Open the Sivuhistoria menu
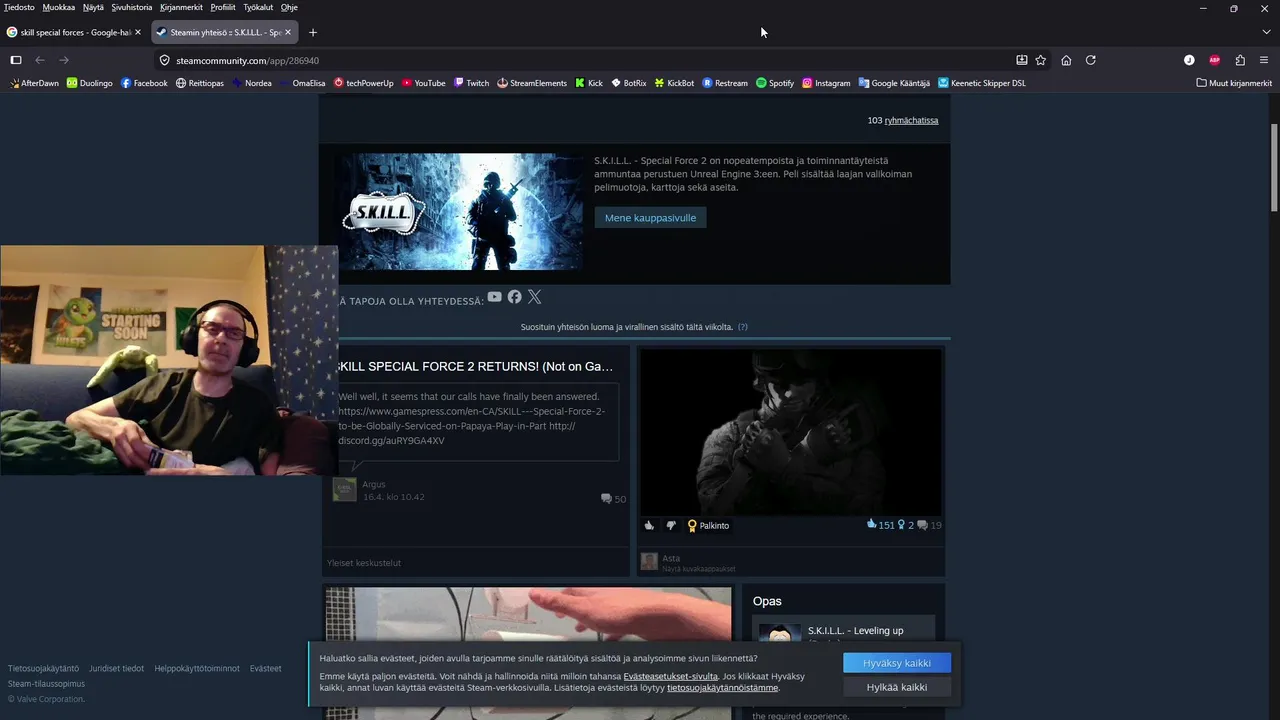1280x720 pixels. tap(132, 7)
